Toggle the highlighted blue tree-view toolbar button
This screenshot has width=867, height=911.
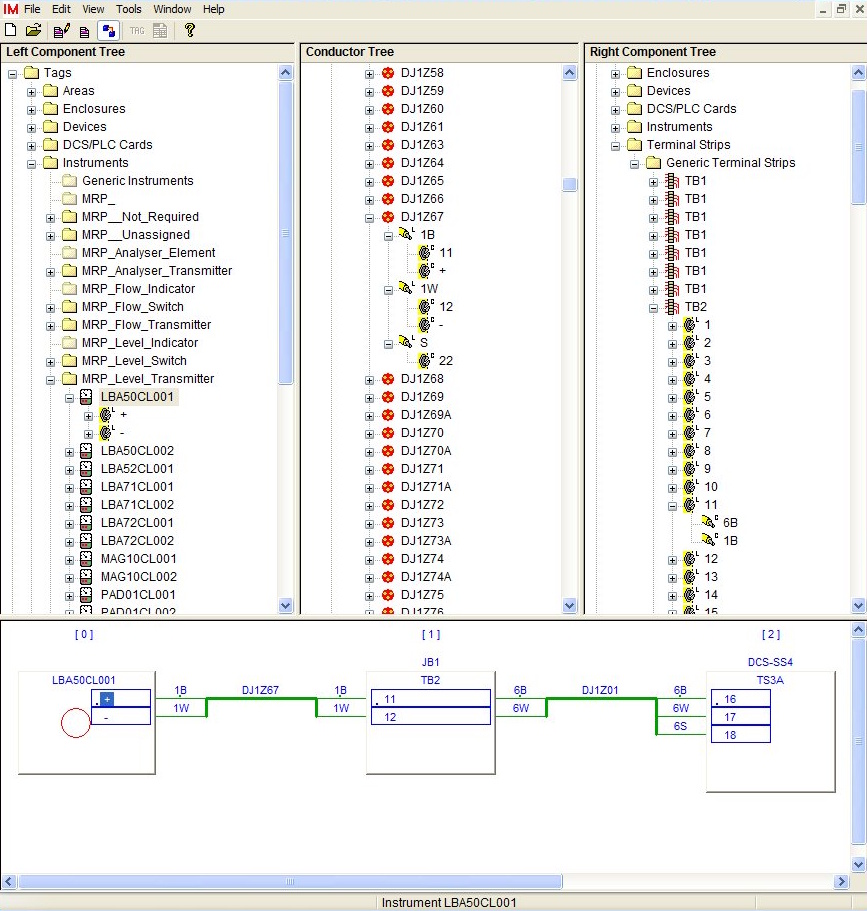109,31
